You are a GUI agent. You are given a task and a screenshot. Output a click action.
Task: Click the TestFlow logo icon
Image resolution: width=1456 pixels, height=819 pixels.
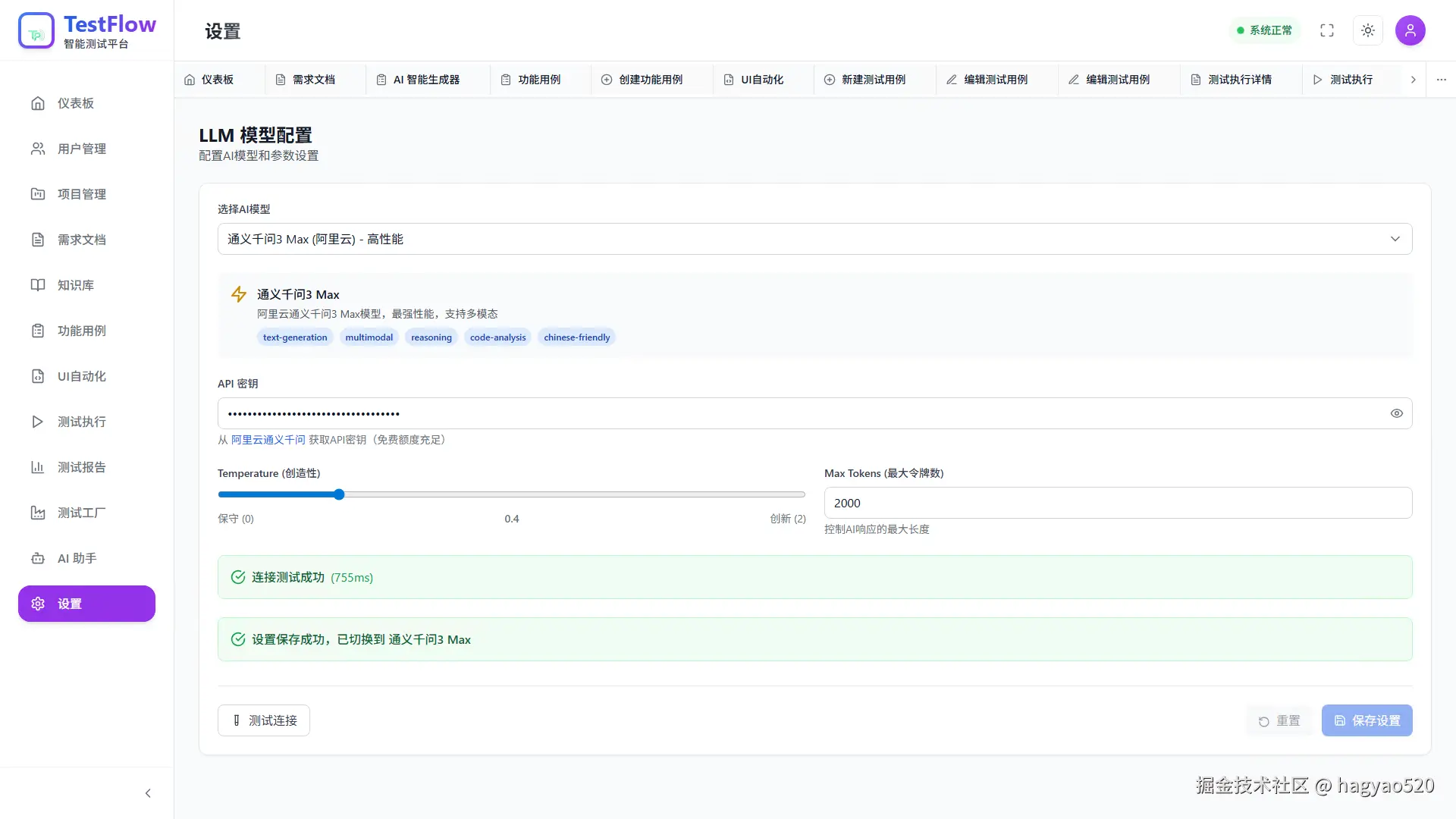[36, 31]
